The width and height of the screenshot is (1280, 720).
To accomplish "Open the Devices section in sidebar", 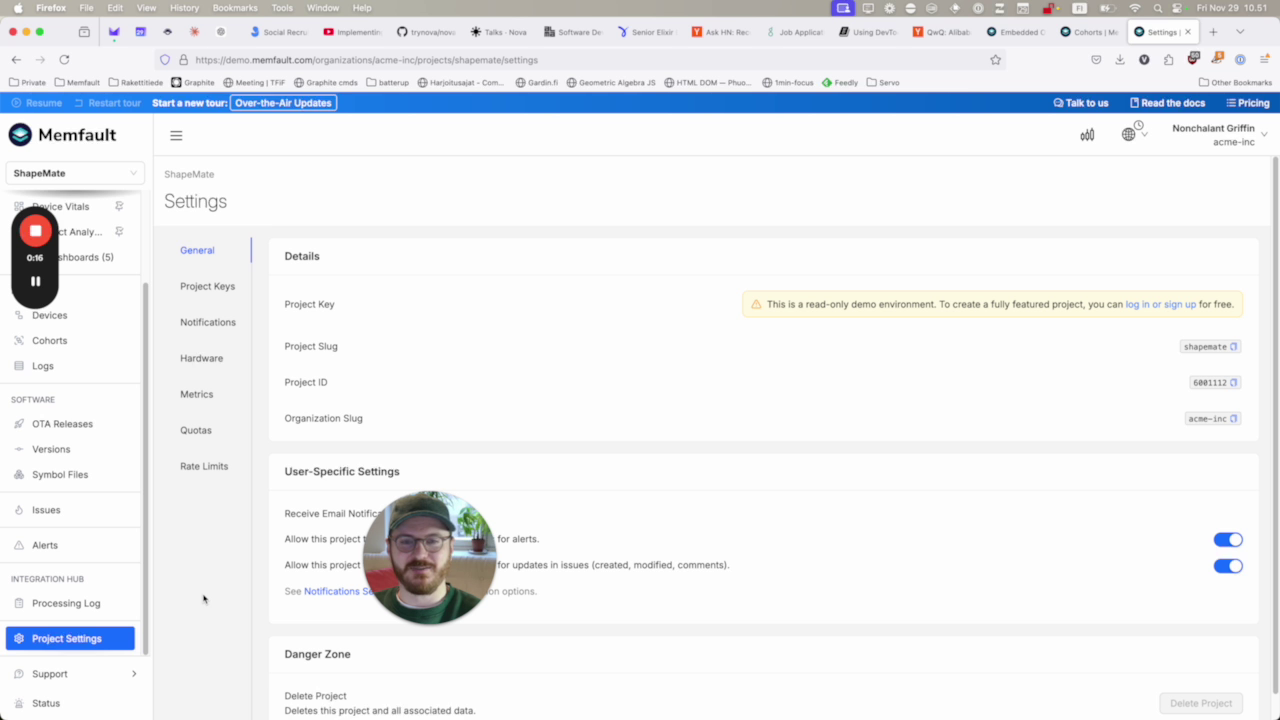I will (x=49, y=315).
